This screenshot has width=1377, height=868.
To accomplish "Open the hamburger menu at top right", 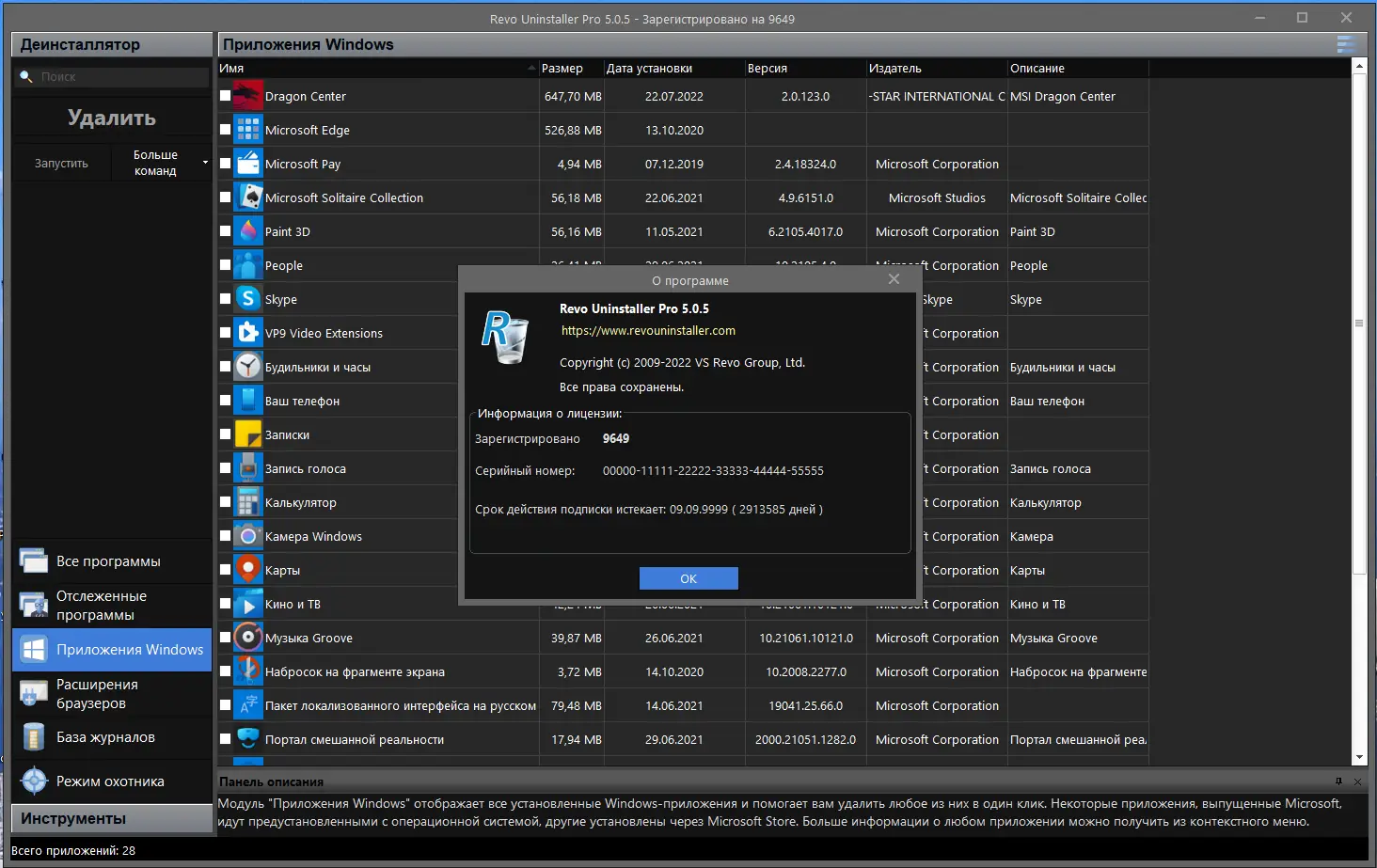I will click(1344, 43).
